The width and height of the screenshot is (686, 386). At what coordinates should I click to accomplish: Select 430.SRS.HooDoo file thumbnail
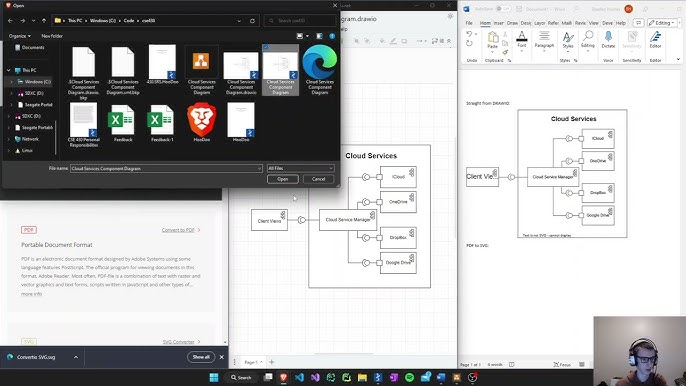[x=162, y=64]
